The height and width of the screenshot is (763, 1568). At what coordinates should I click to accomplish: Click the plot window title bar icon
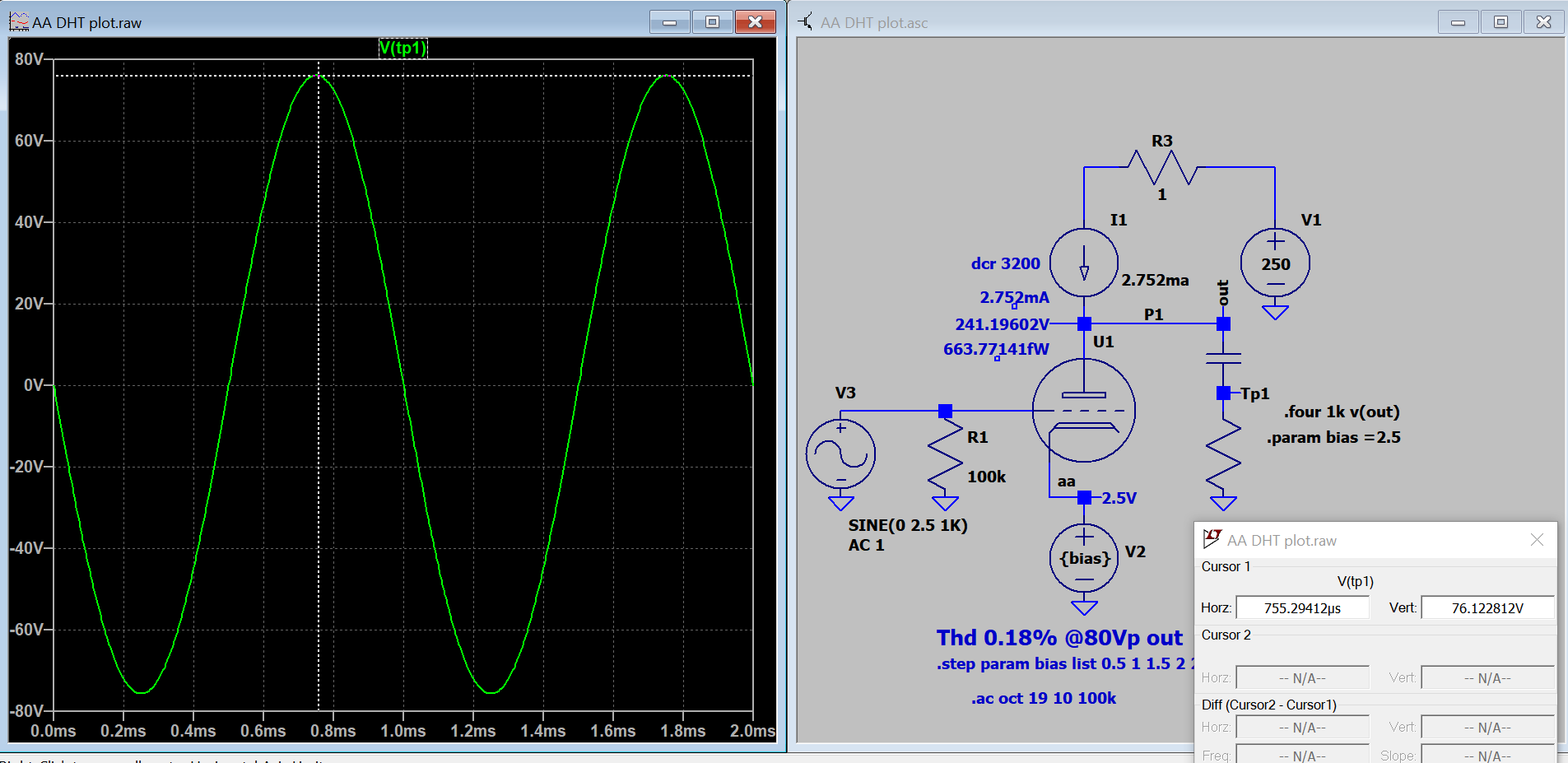pyautogui.click(x=19, y=21)
